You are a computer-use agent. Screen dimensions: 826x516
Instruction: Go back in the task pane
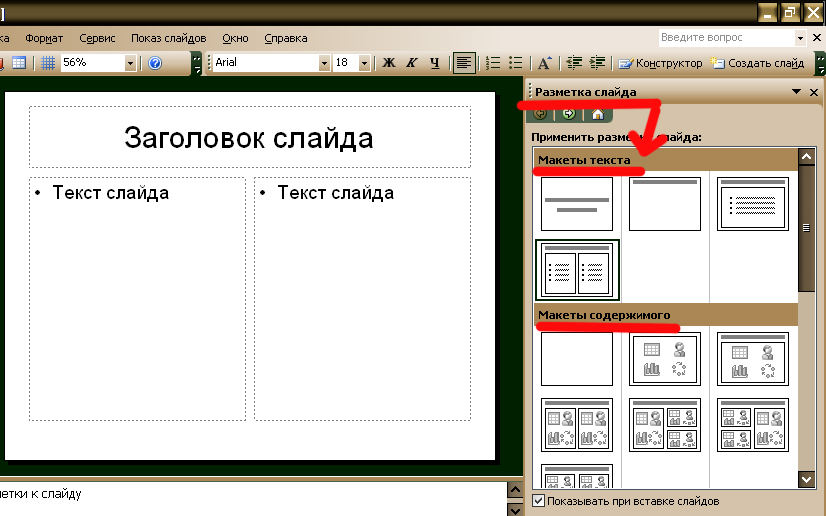point(540,114)
